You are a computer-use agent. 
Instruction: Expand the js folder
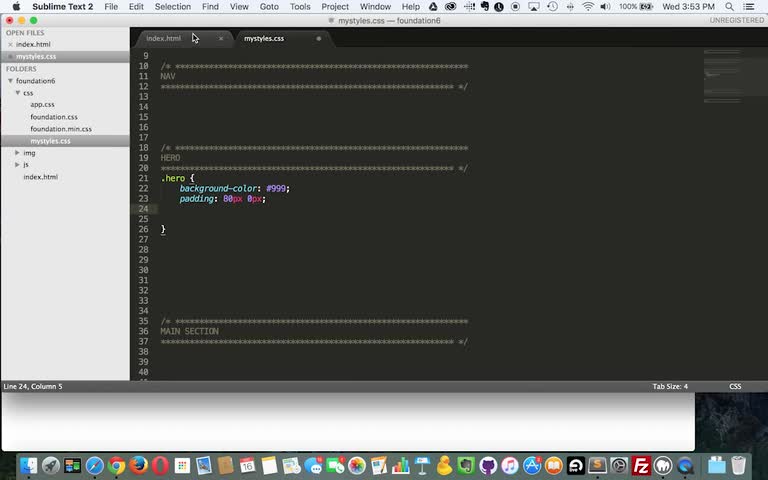tap(17, 165)
